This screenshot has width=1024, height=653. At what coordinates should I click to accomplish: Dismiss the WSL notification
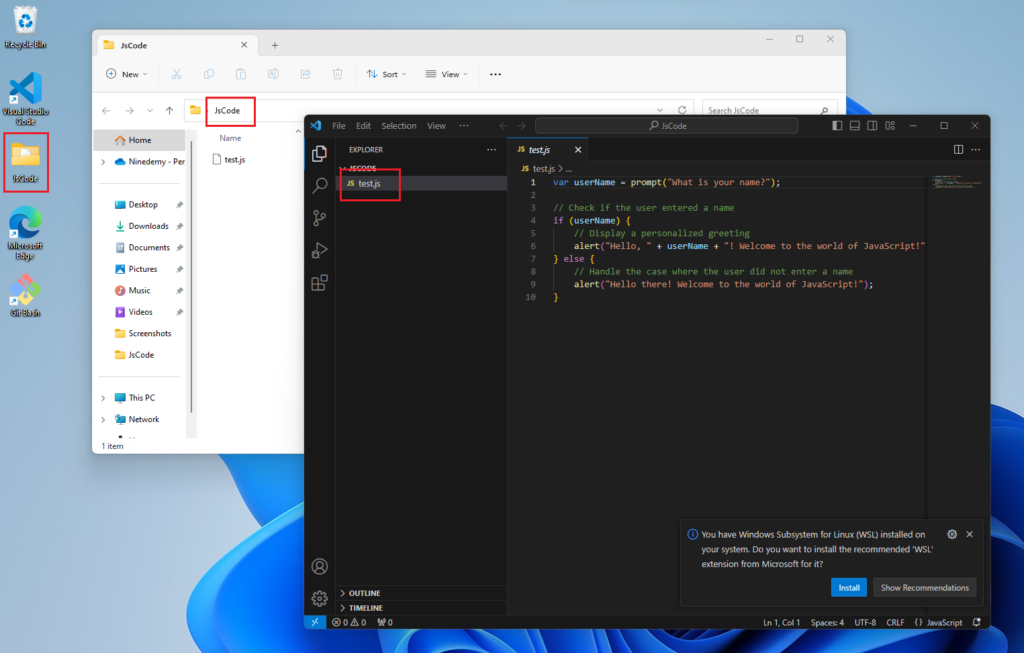click(970, 534)
